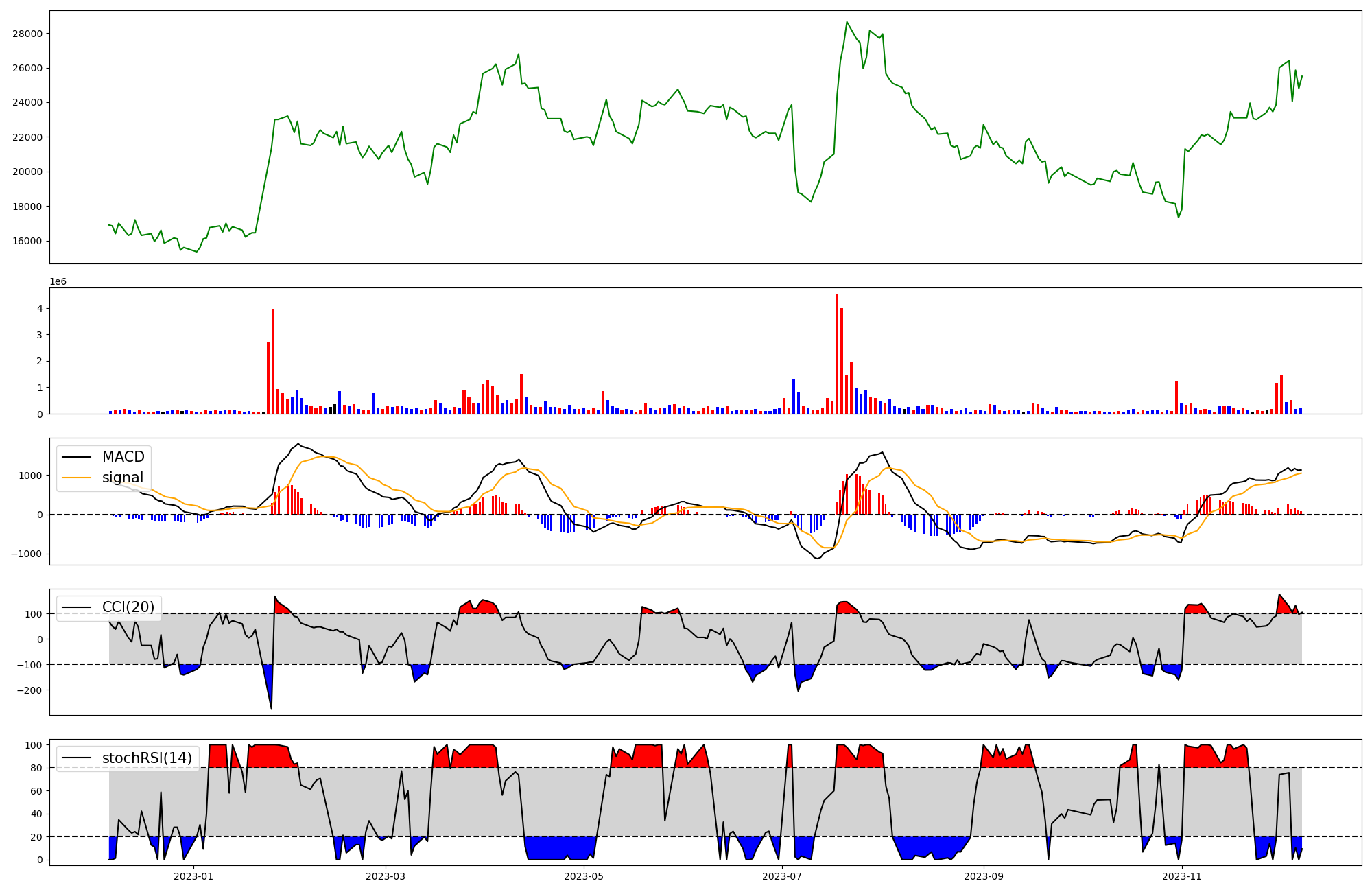The image size is (1372, 892).
Task: Click the 2023-11 date tick label
Action: pos(1182,876)
